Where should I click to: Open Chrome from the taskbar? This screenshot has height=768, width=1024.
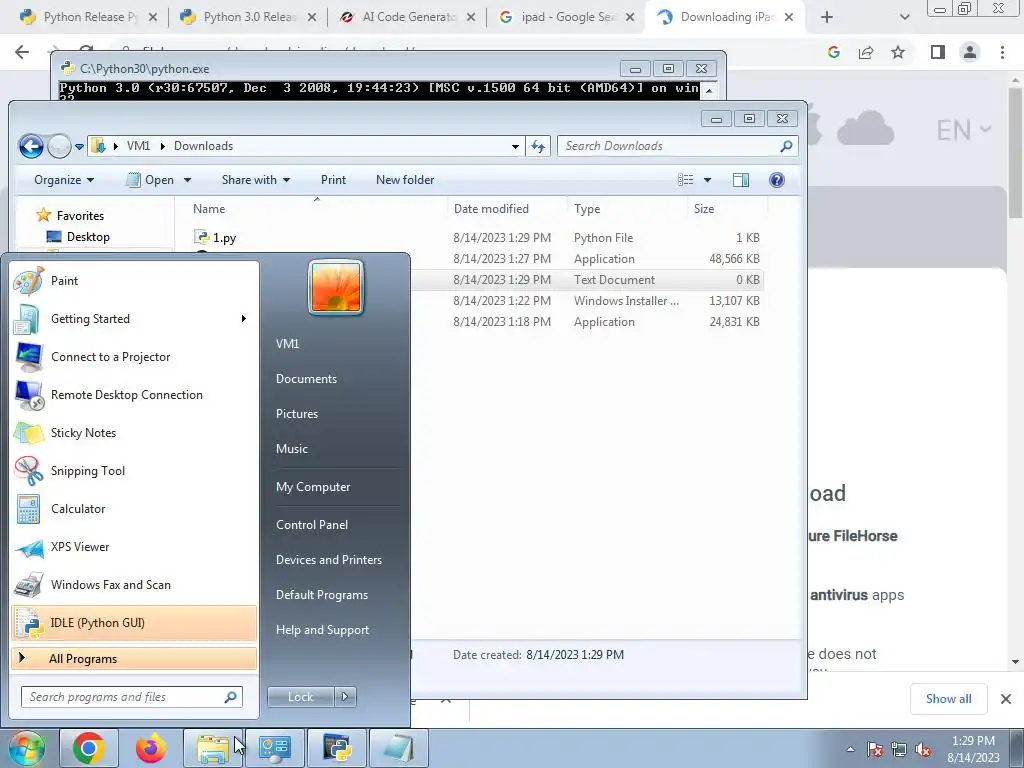89,748
